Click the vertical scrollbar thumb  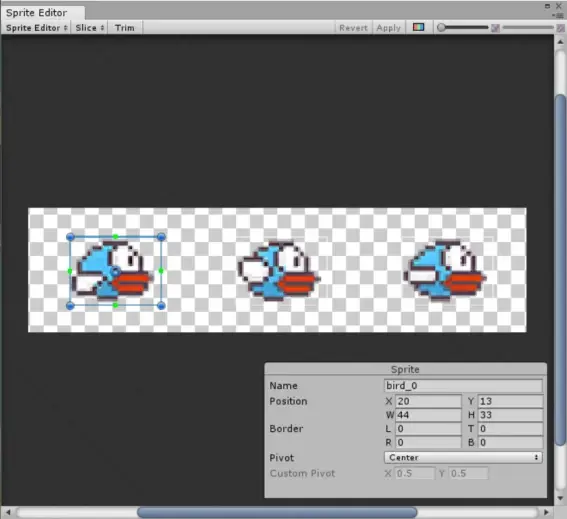[561, 269]
